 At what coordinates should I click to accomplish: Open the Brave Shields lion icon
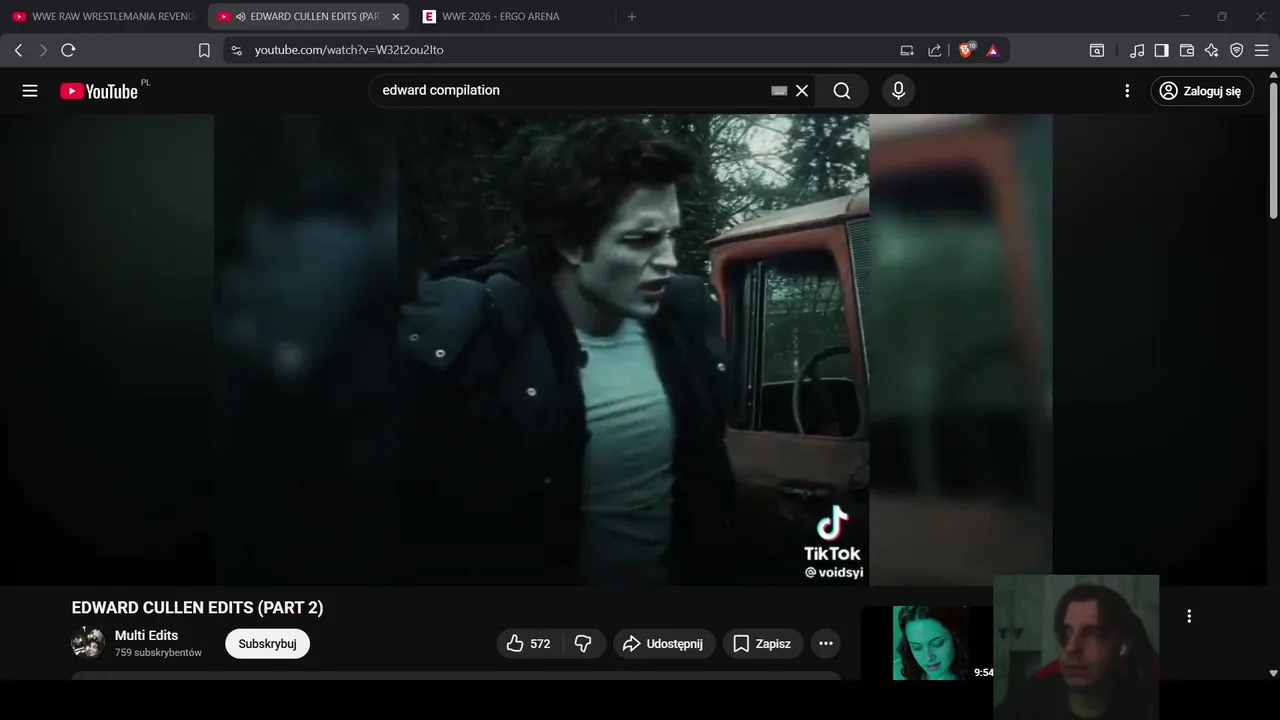[966, 50]
